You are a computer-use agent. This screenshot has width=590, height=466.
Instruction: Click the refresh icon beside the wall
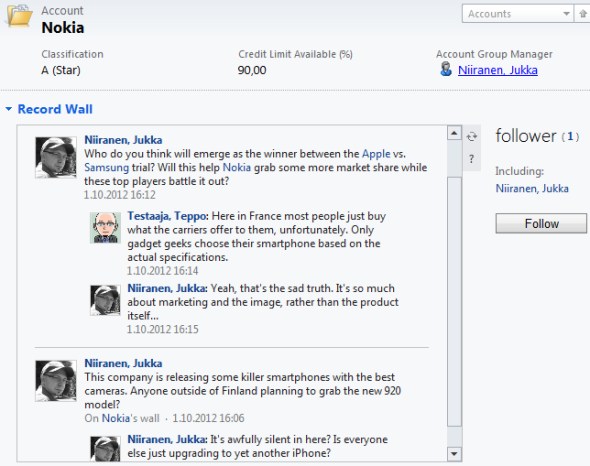[x=472, y=136]
